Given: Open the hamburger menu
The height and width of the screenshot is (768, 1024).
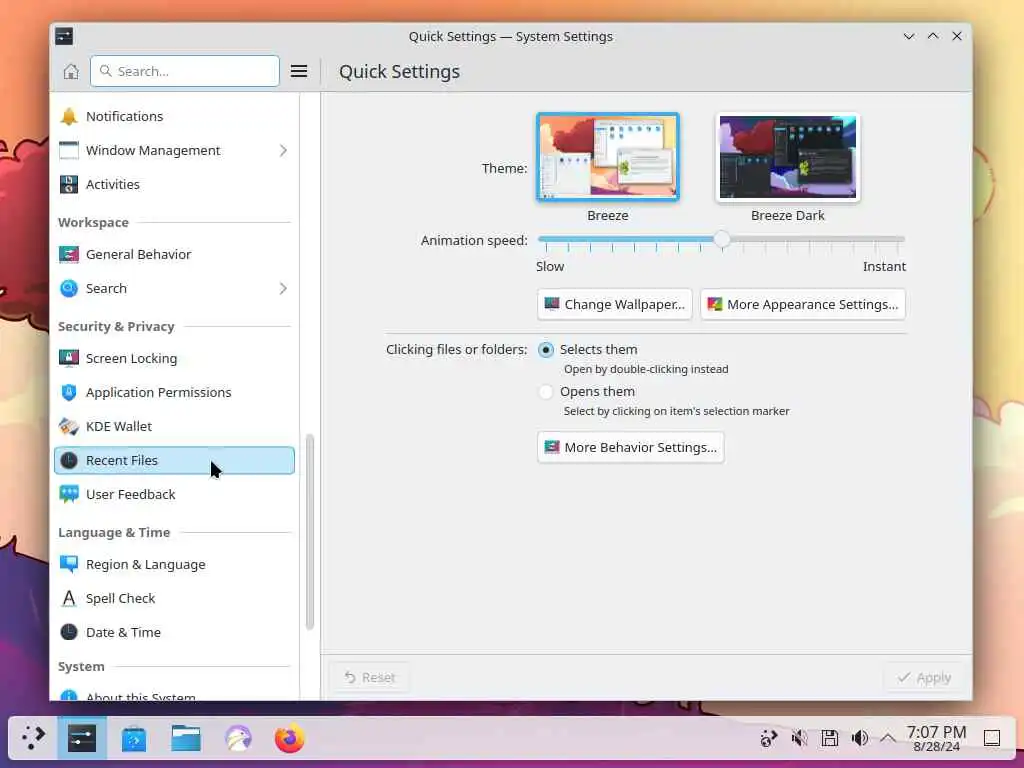Looking at the screenshot, I should click(x=298, y=71).
